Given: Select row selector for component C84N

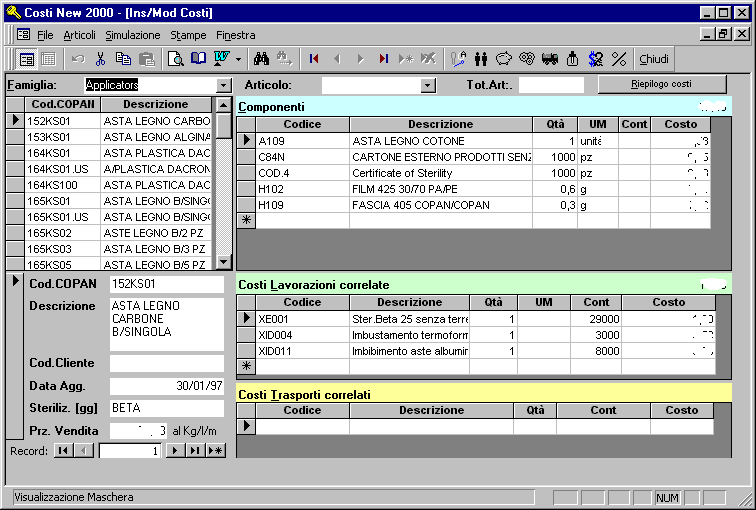Looking at the screenshot, I should point(246,157).
